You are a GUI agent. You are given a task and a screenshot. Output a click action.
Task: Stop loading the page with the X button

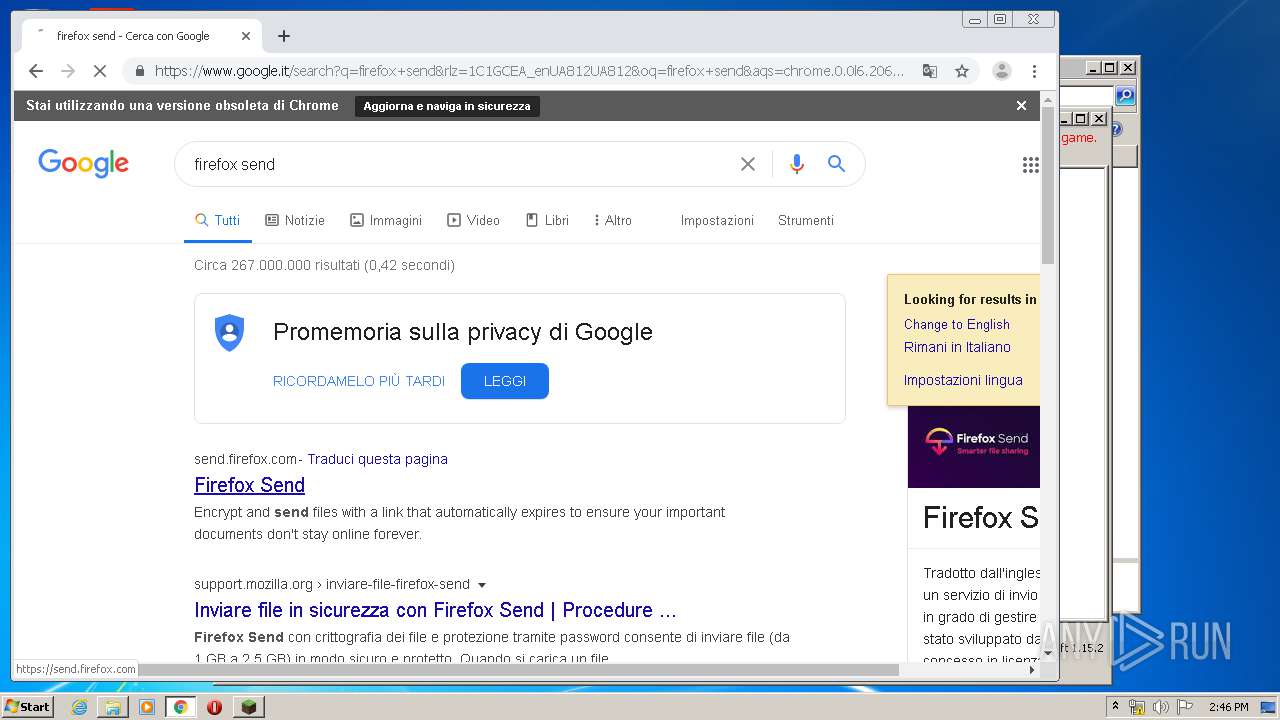coord(99,71)
